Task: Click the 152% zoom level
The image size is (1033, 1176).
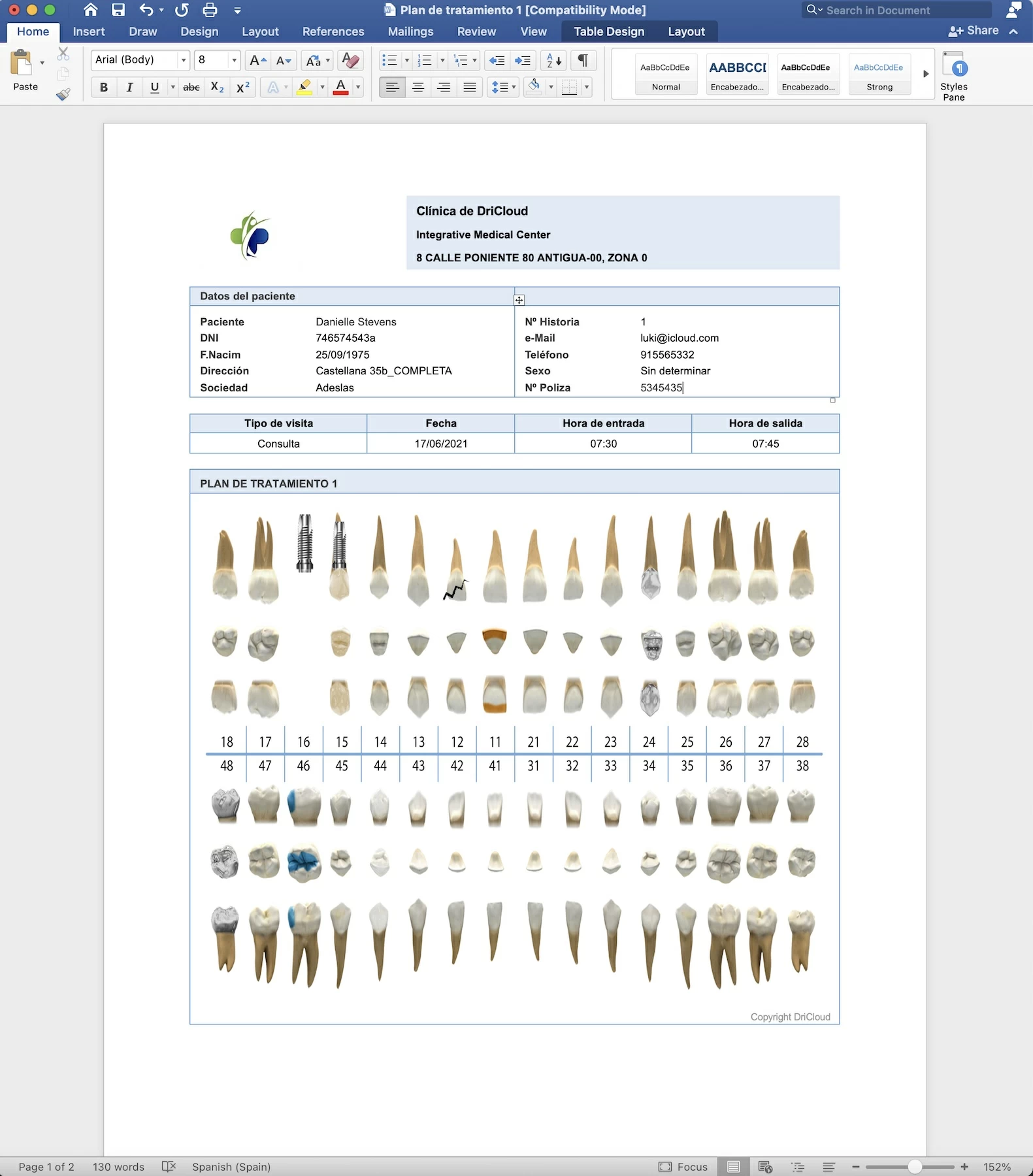Action: point(997,1167)
